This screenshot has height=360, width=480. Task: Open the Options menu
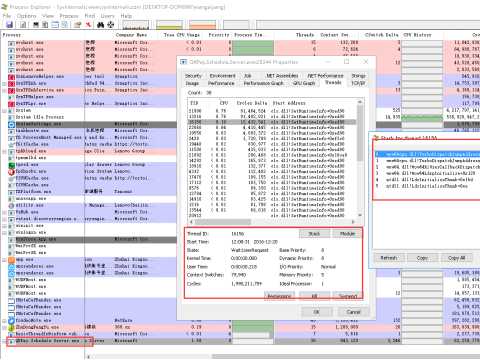(26, 16)
